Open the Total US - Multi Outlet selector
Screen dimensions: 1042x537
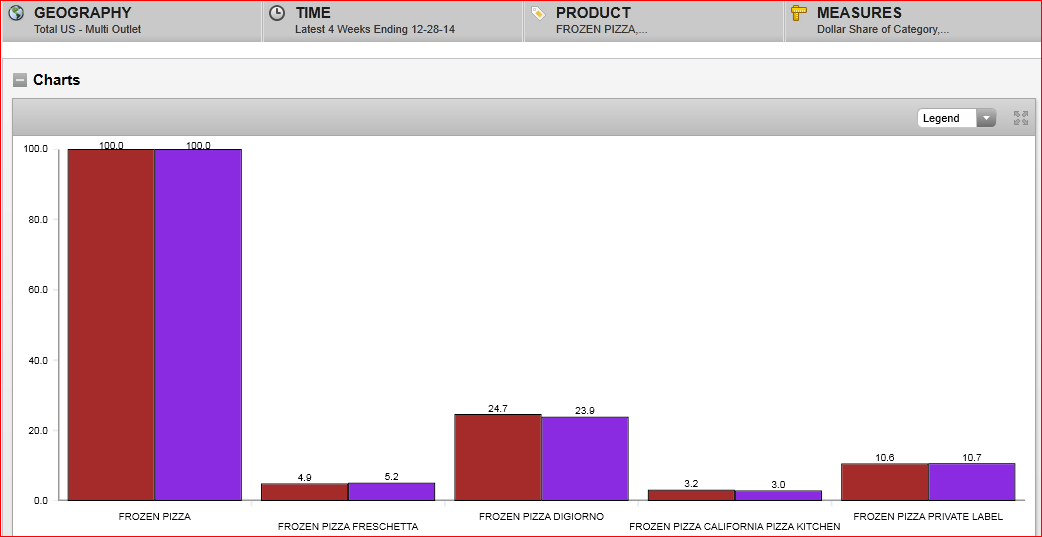coord(88,30)
